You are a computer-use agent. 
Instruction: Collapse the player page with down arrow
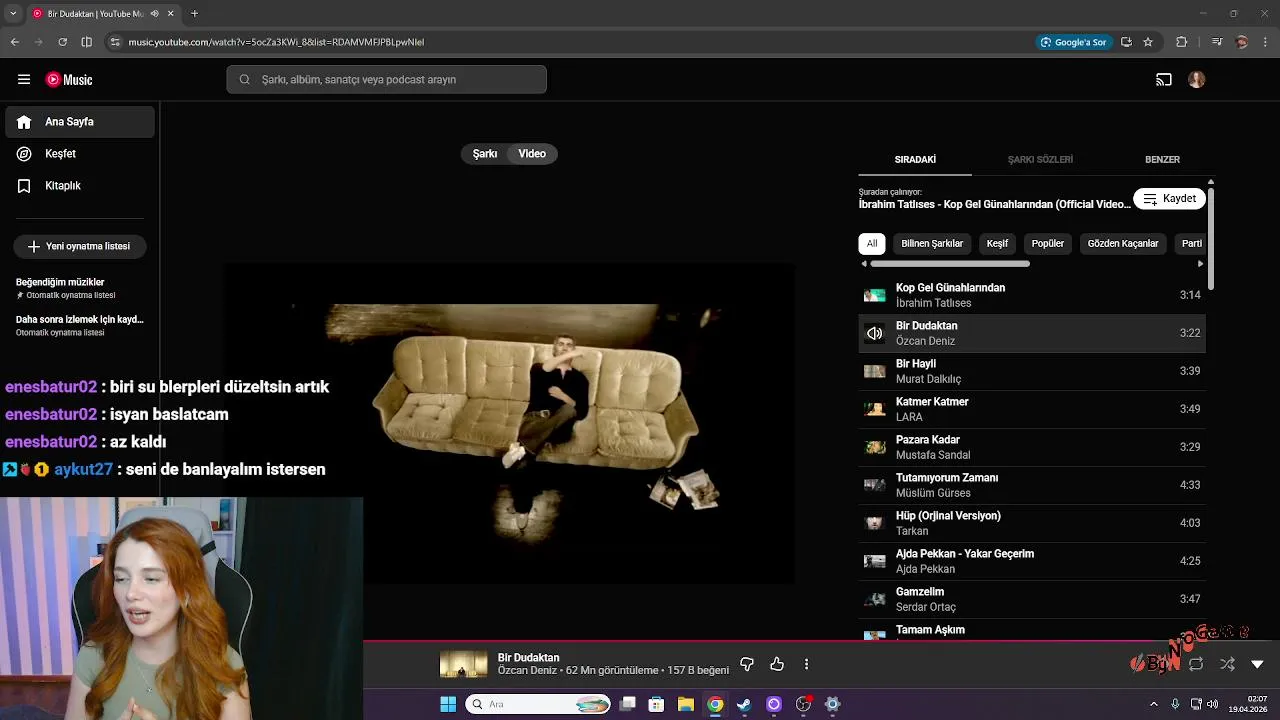(1257, 664)
